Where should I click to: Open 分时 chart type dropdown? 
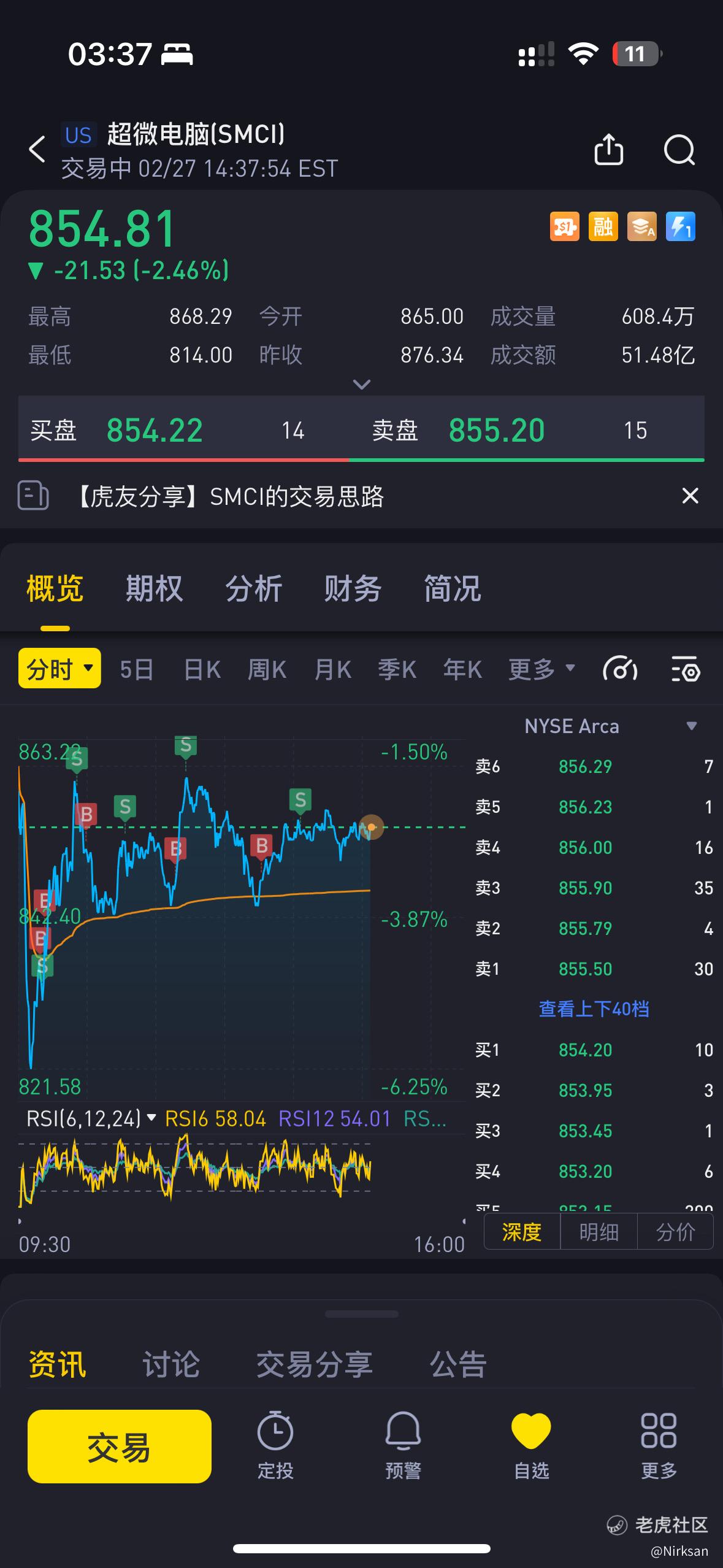[59, 668]
